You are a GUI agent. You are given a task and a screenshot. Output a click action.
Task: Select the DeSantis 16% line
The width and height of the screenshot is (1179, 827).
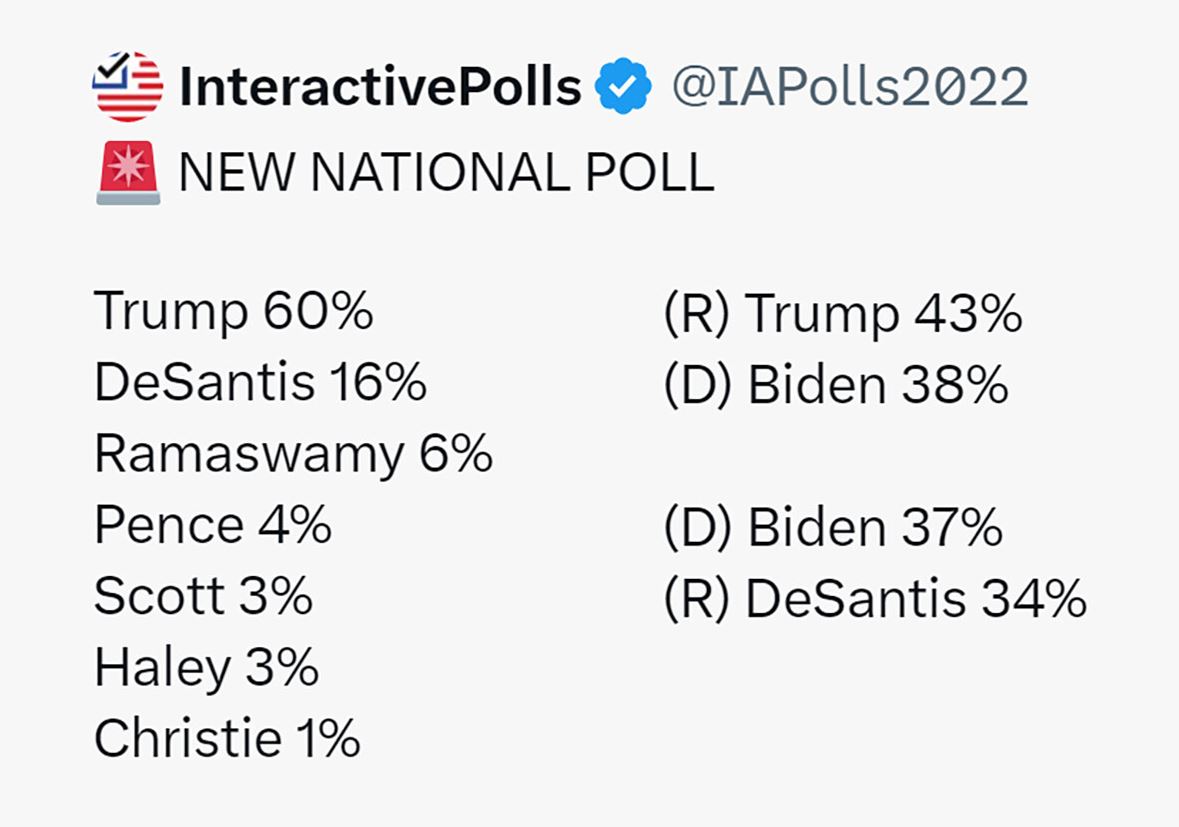(x=260, y=382)
